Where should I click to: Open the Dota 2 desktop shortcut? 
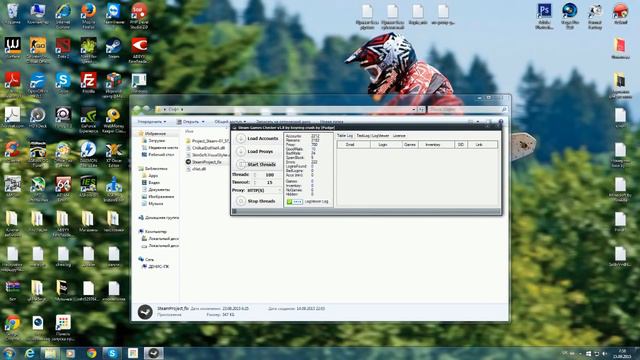pos(63,48)
